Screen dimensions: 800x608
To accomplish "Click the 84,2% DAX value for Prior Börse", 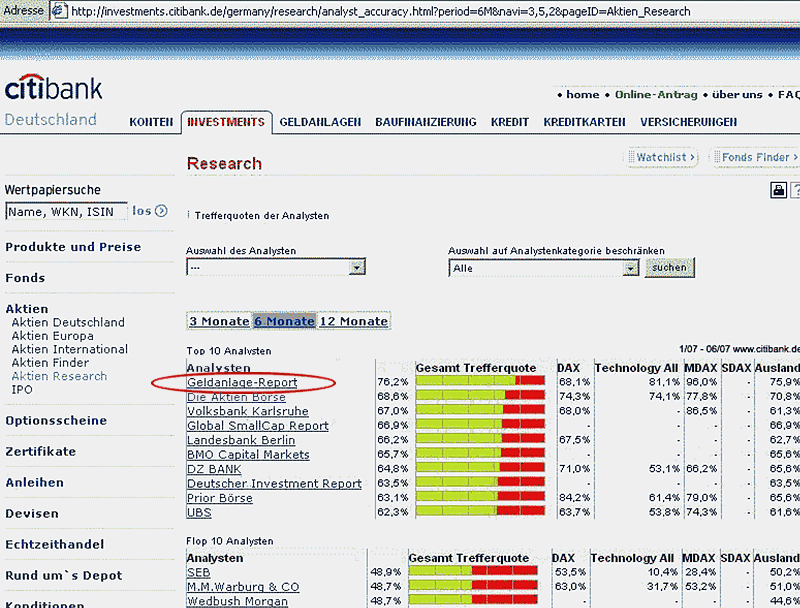I will (574, 498).
